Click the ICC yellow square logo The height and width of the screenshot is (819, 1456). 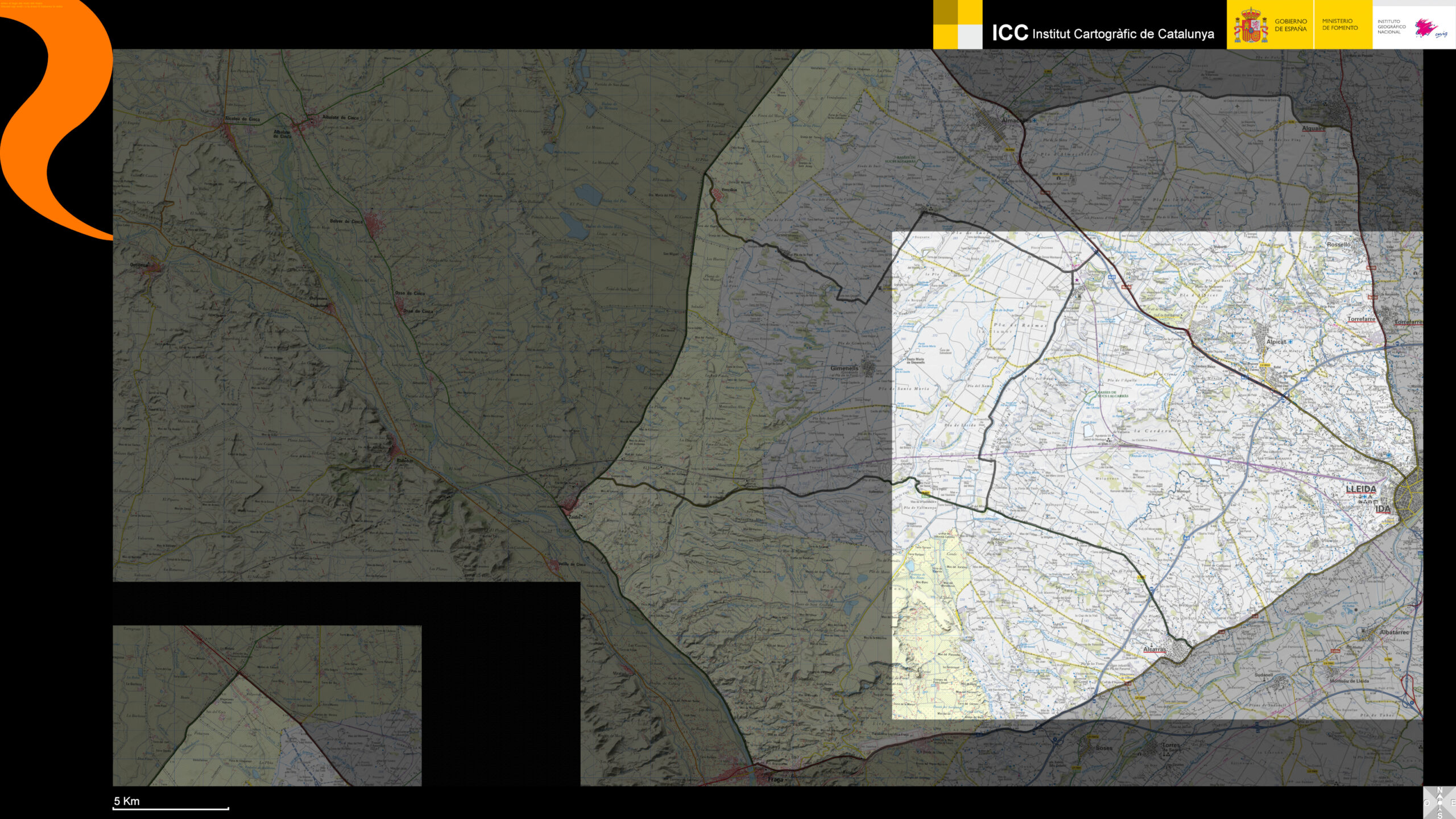[957, 24]
